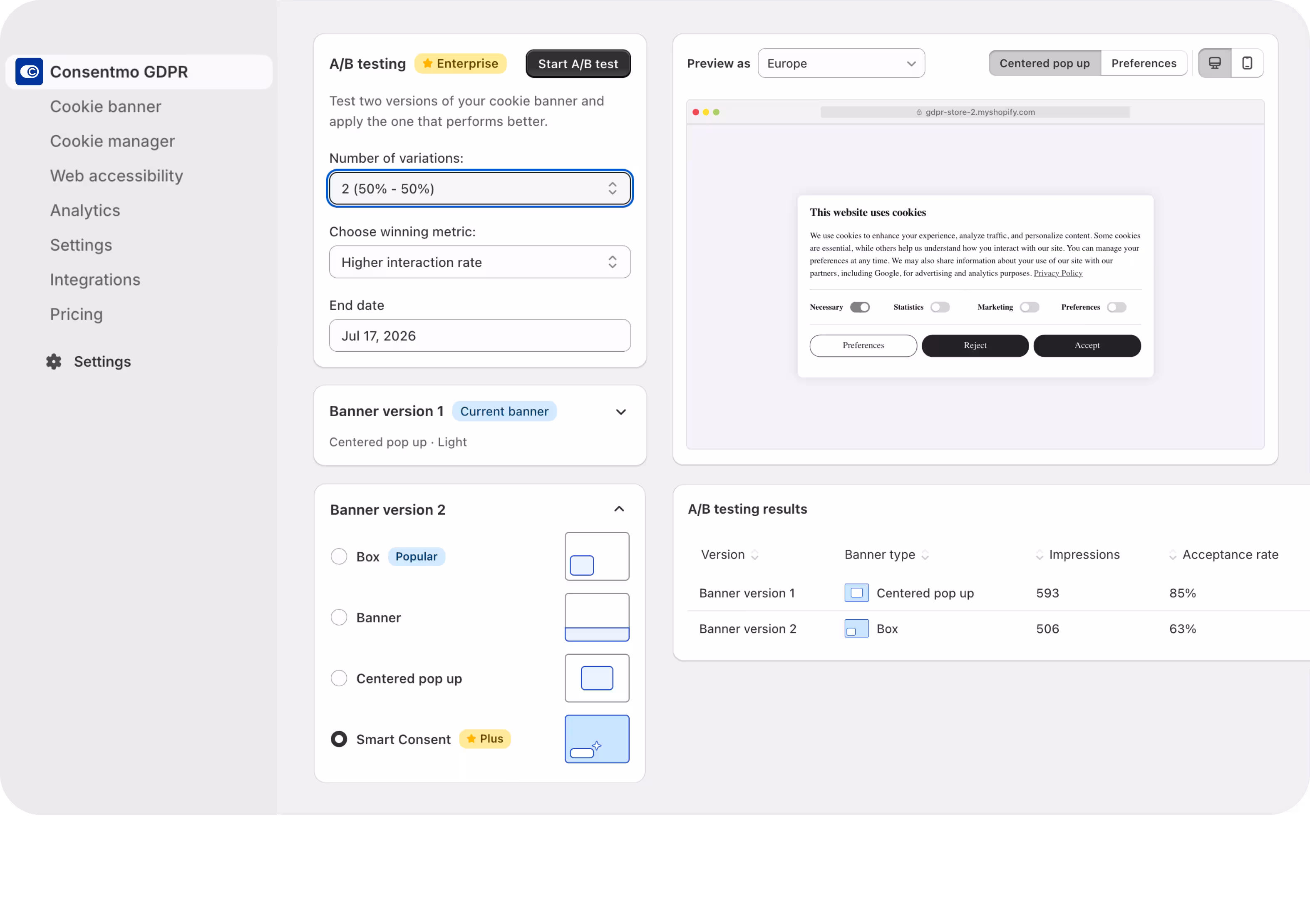Select the Centered pop up radio button
Screen dimensions: 1310x924
pyautogui.click(x=339, y=678)
